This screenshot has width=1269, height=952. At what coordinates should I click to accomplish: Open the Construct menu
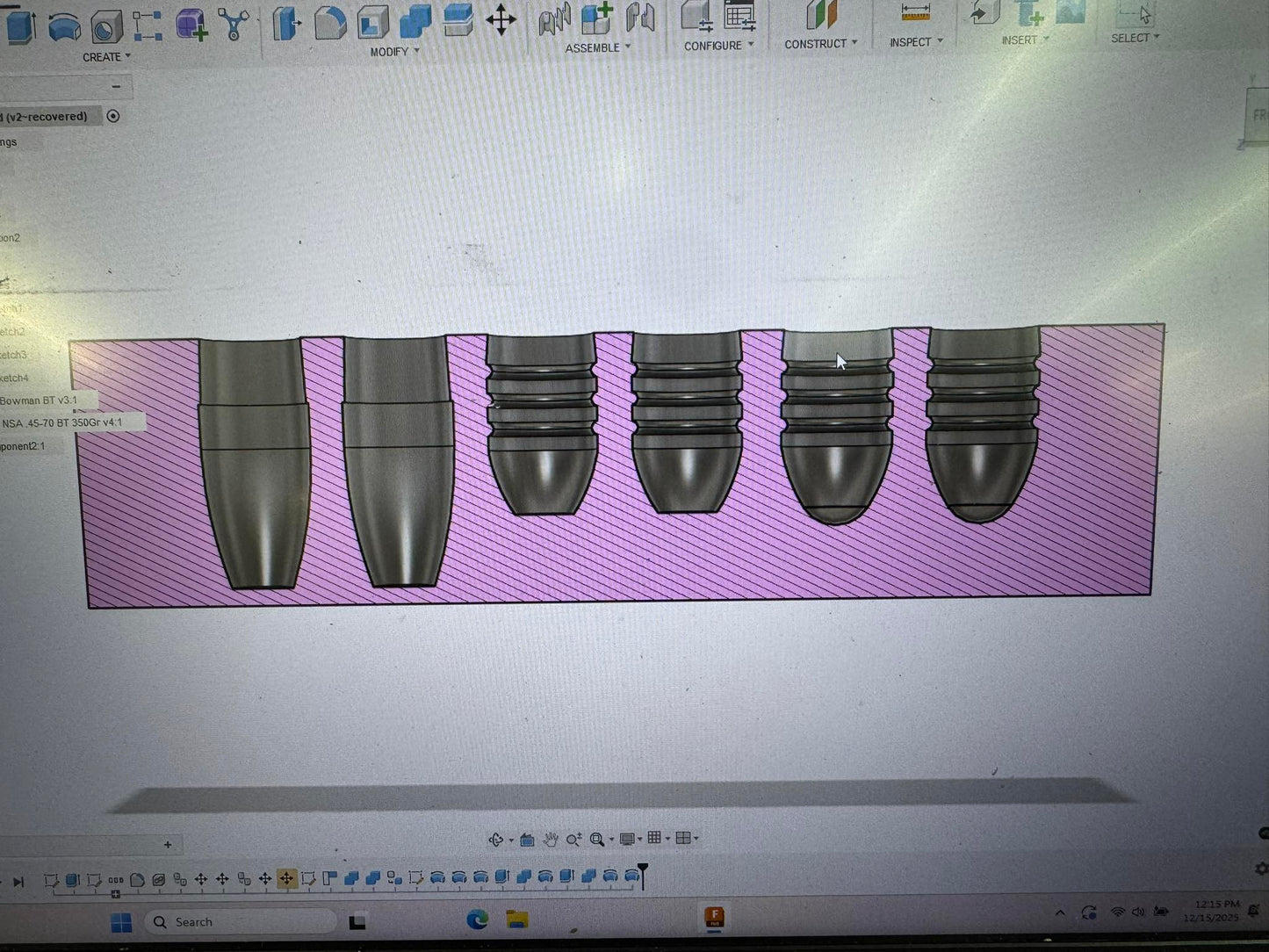click(x=819, y=43)
